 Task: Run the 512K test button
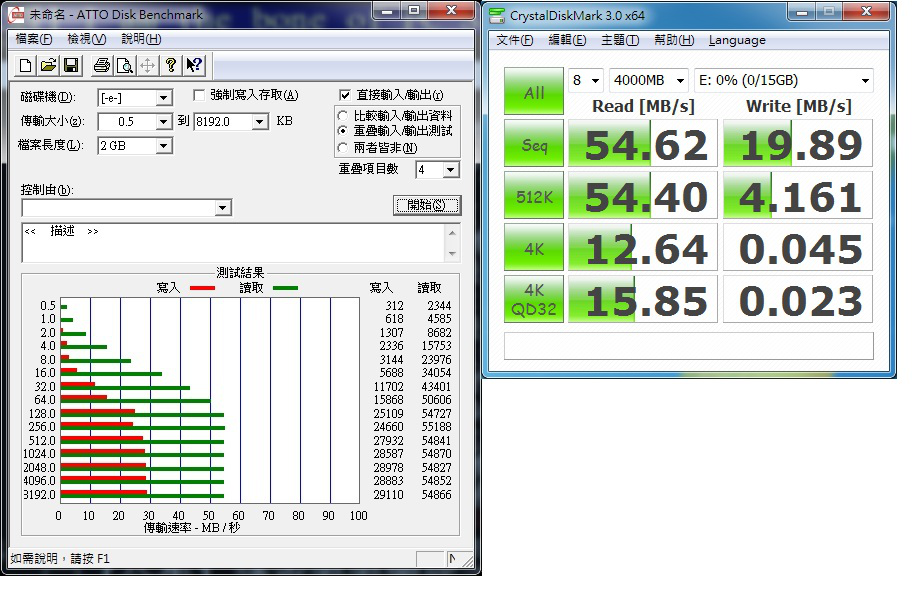coord(534,195)
